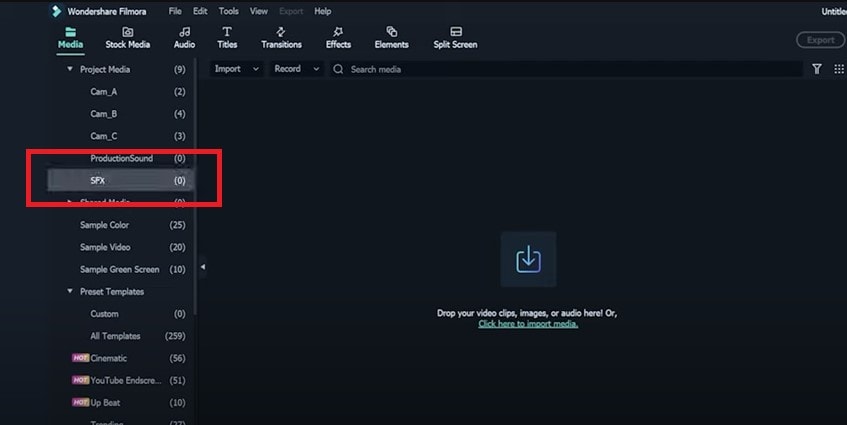Select the Split Screen tab
847x425 pixels.
(x=455, y=38)
